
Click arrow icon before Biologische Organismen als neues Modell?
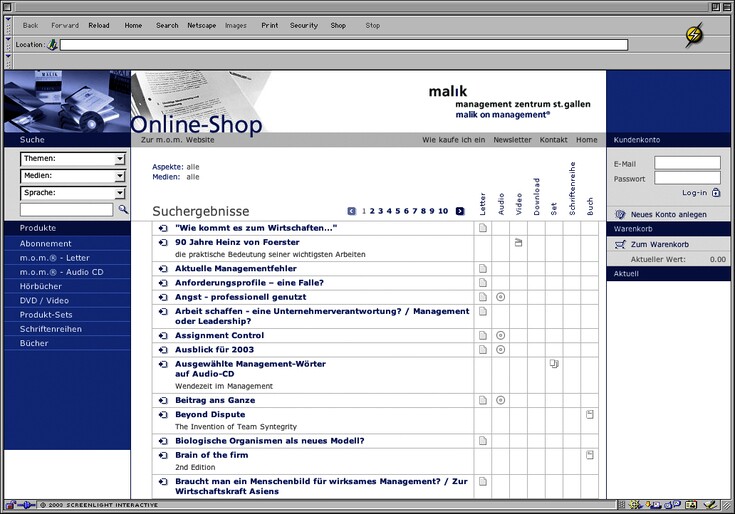tap(163, 441)
